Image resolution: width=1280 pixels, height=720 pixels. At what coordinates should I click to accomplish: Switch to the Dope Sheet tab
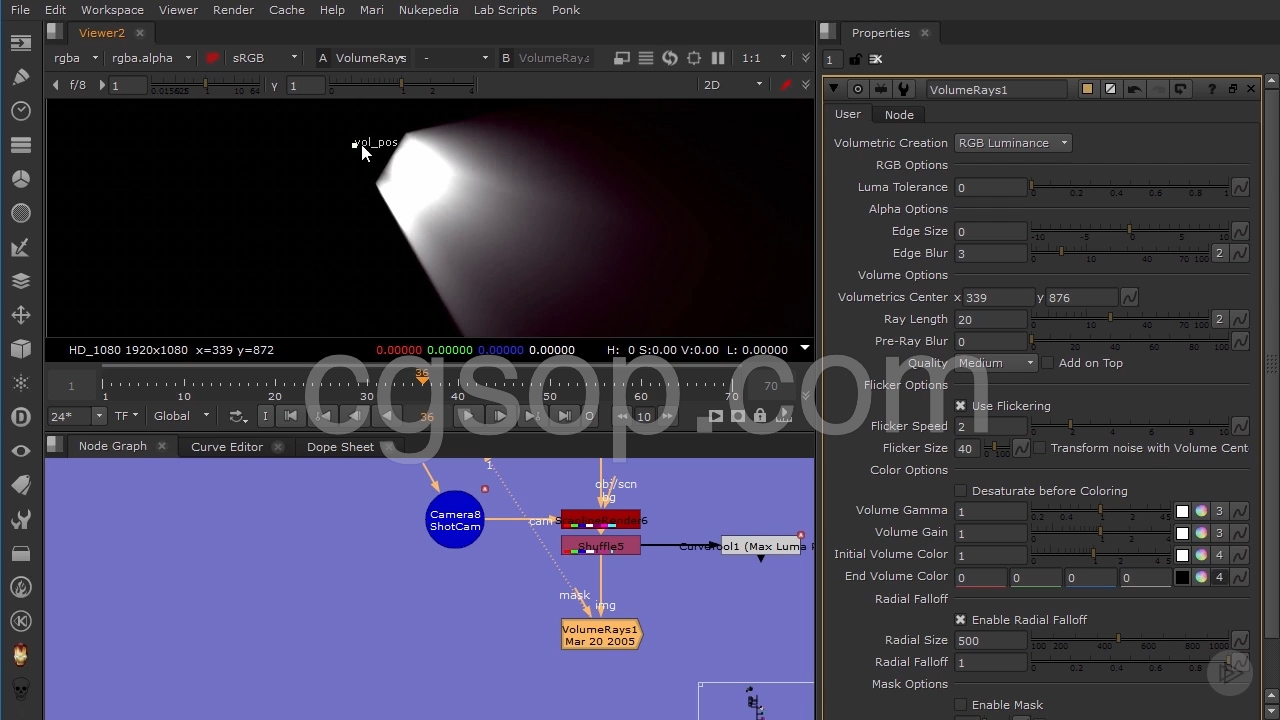pyautogui.click(x=340, y=447)
